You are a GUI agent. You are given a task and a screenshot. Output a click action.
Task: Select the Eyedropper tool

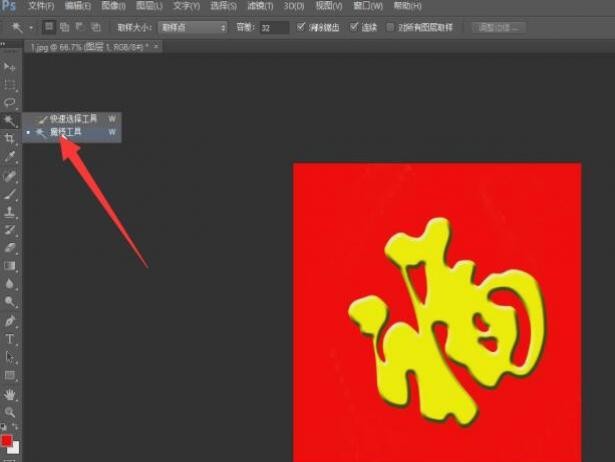[x=10, y=156]
